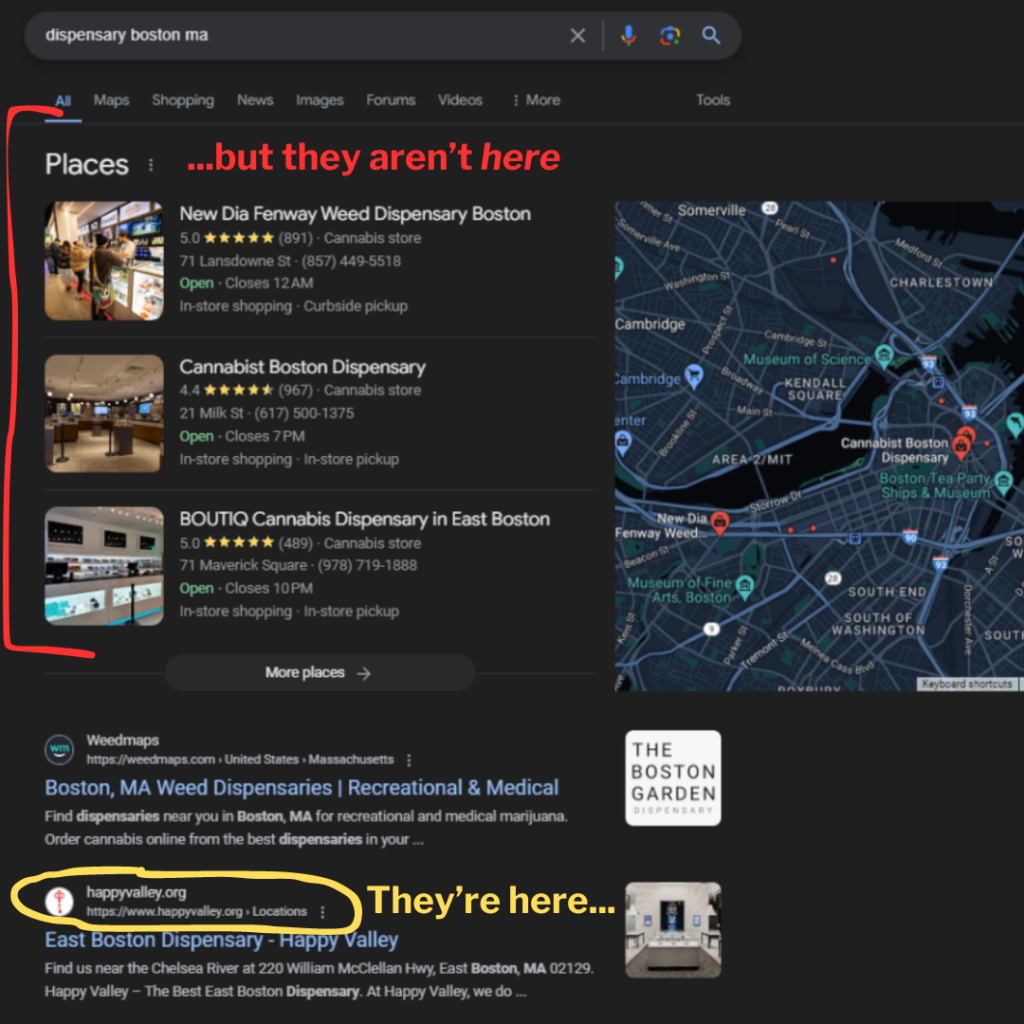Select the Cannabist Boston Dispensary map pin
This screenshot has height=1024, width=1024.
[x=961, y=447]
